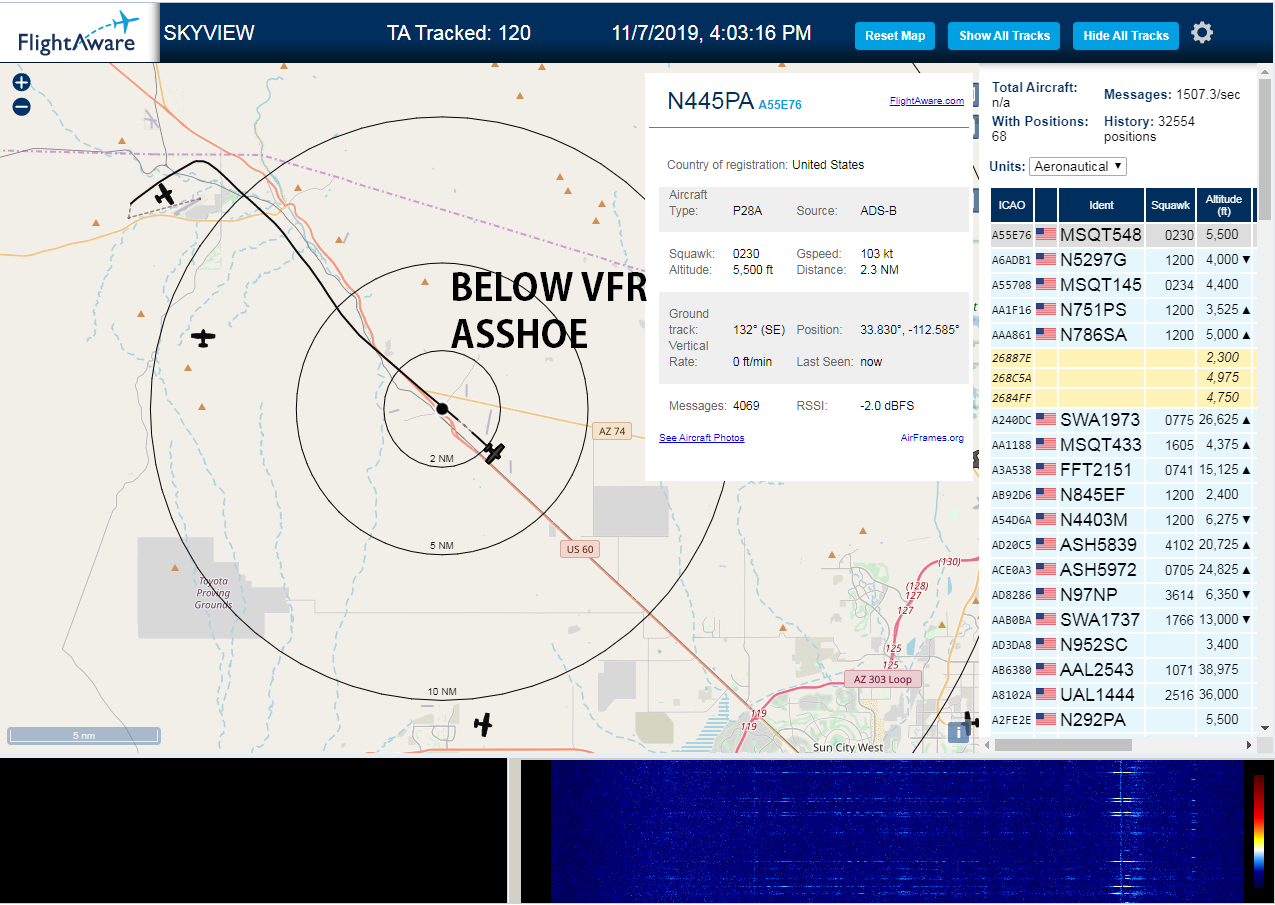Open See Aircraft Photos link
This screenshot has width=1275, height=905.
(702, 438)
